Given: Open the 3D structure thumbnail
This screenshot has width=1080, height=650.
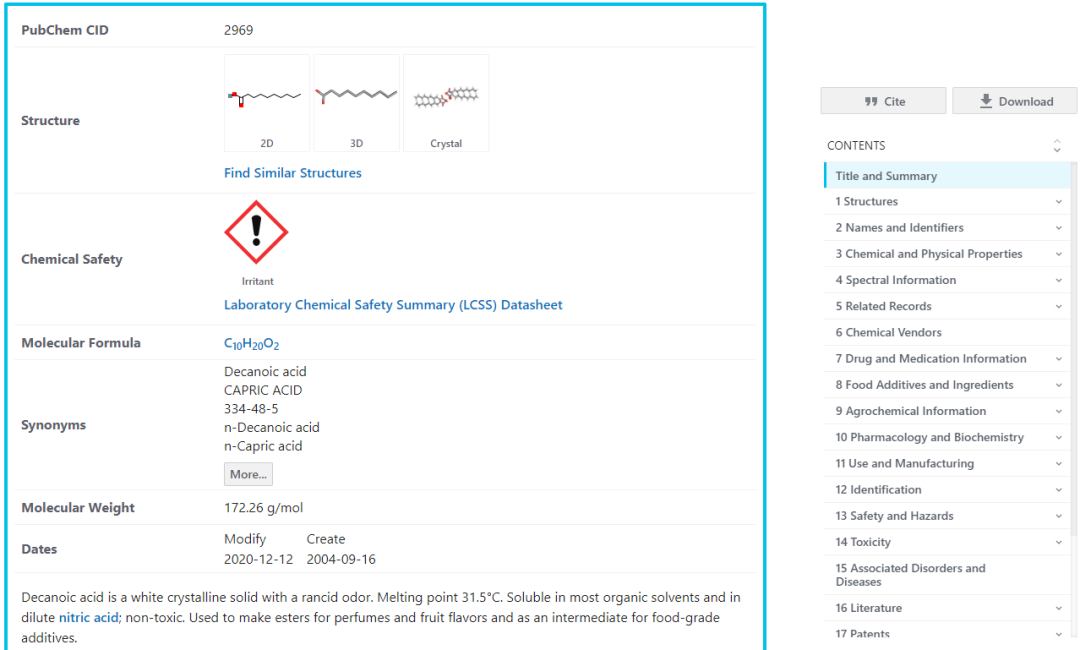Looking at the screenshot, I should coord(356,102).
